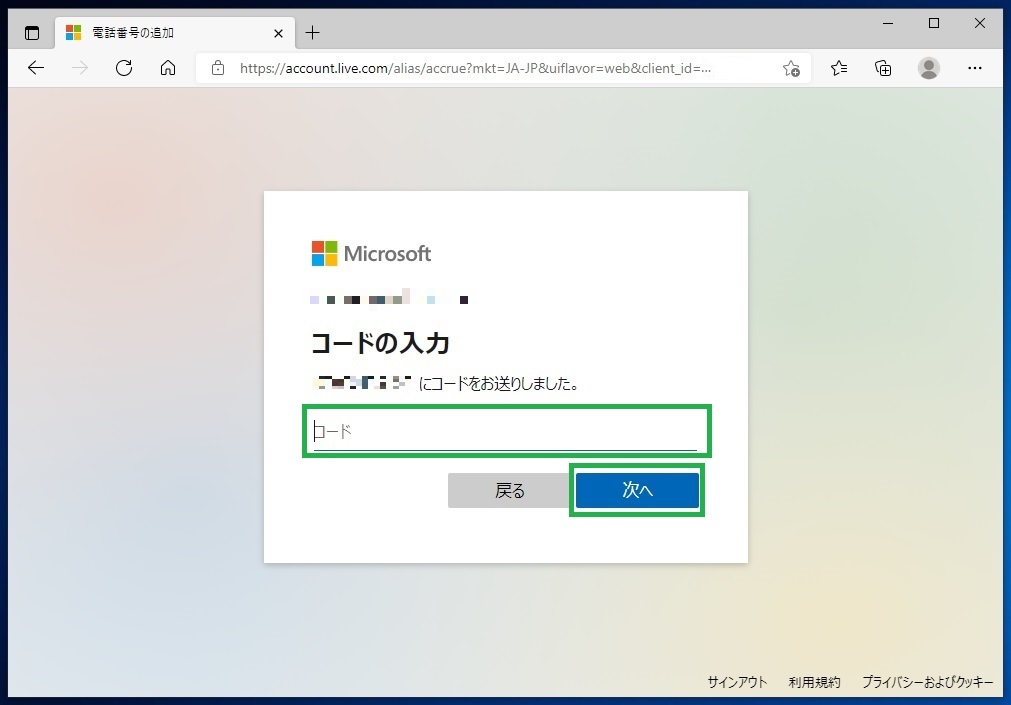Open the Settings and more menu
1011x705 pixels.
[x=974, y=68]
